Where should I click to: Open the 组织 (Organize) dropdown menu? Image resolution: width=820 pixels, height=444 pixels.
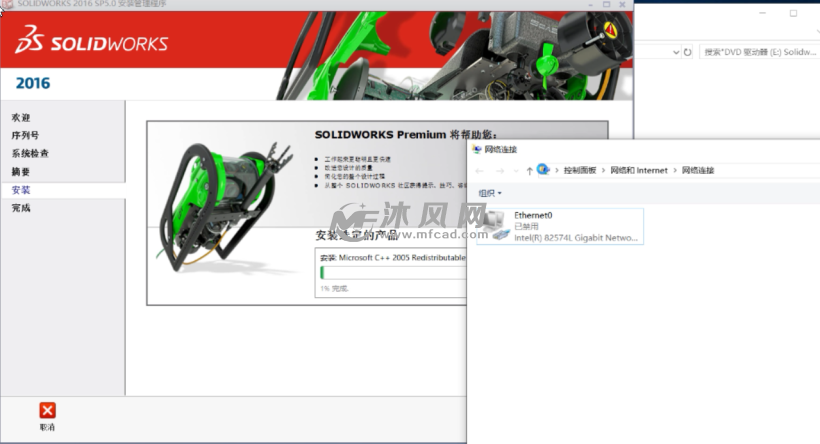coord(490,193)
